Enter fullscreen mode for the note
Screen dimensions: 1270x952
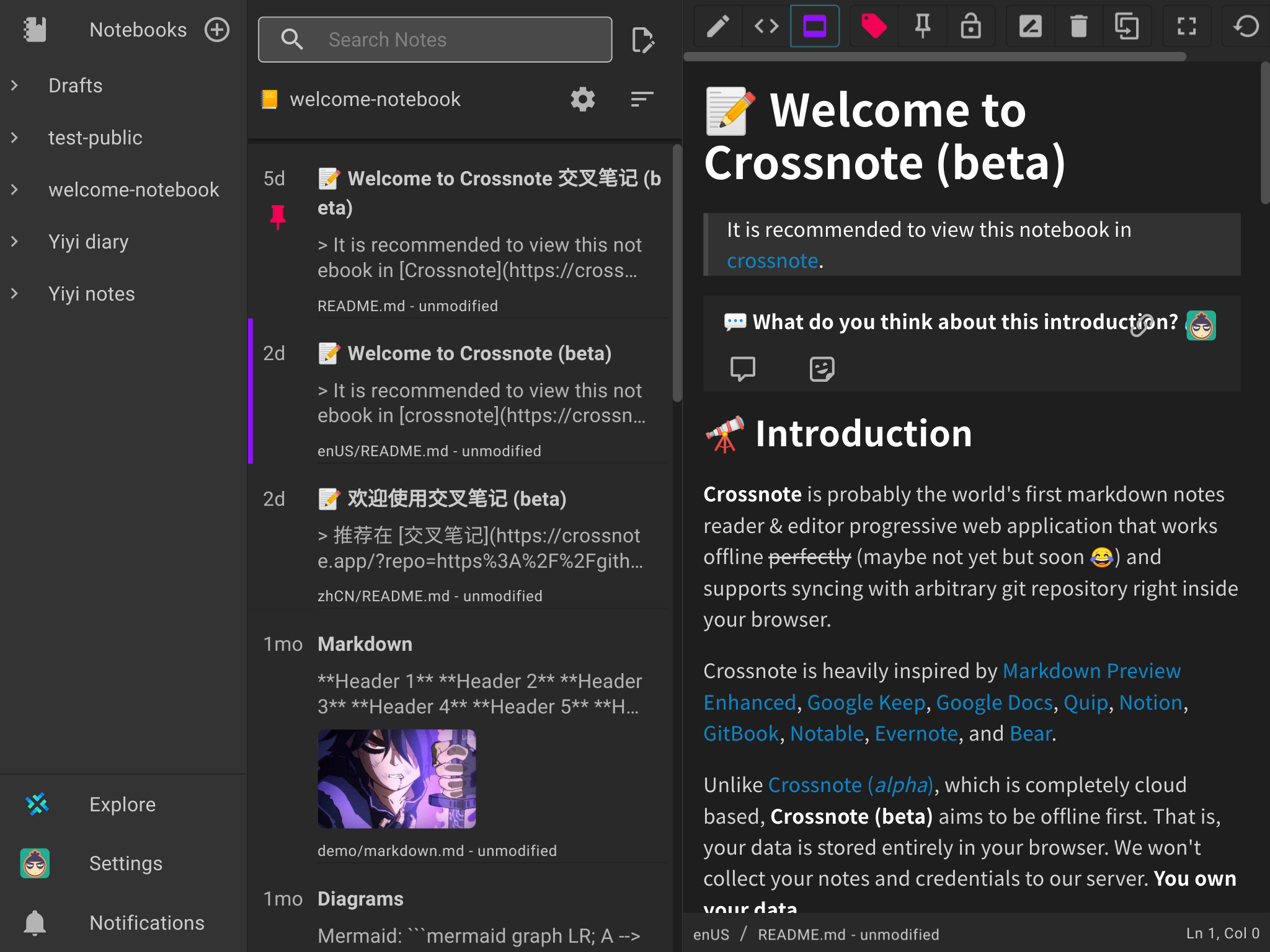click(x=1186, y=27)
